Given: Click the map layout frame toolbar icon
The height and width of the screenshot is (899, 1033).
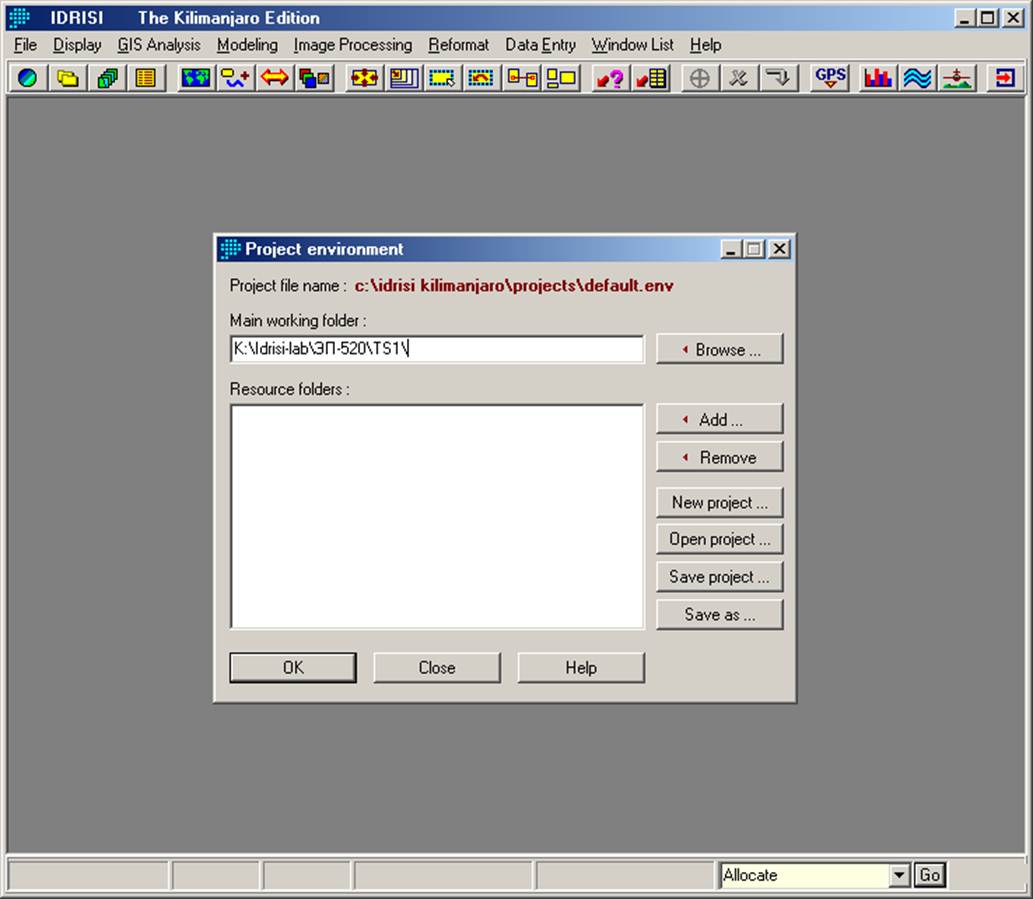Looking at the screenshot, I should coord(404,78).
